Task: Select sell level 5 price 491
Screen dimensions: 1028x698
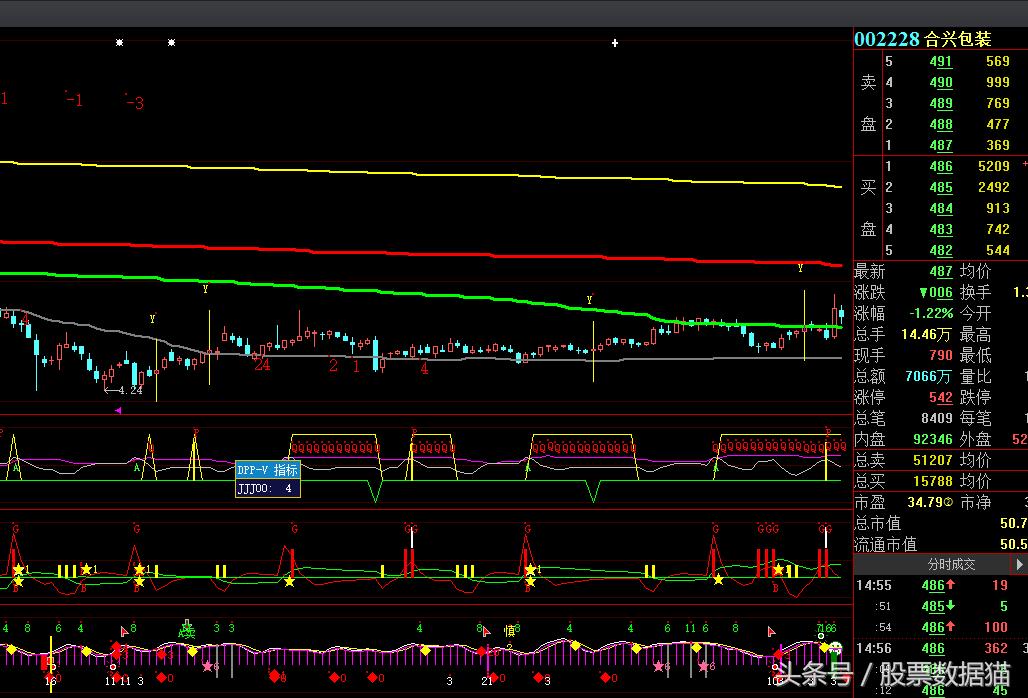Action: (941, 61)
